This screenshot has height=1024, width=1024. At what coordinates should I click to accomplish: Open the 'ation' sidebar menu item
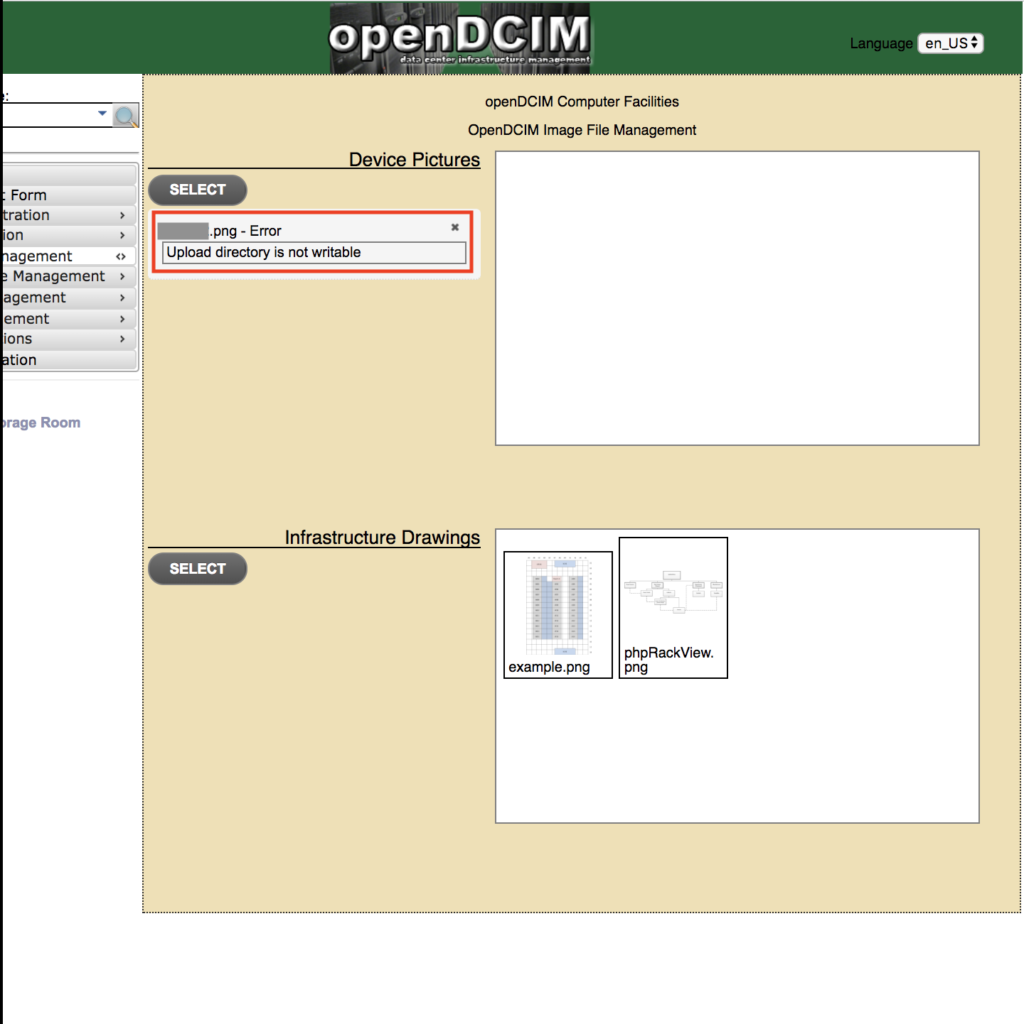click(x=69, y=360)
